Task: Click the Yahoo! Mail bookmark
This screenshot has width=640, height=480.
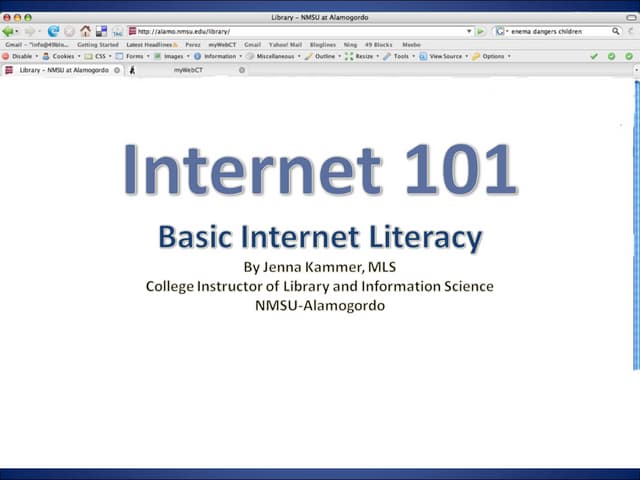Action: (x=285, y=44)
